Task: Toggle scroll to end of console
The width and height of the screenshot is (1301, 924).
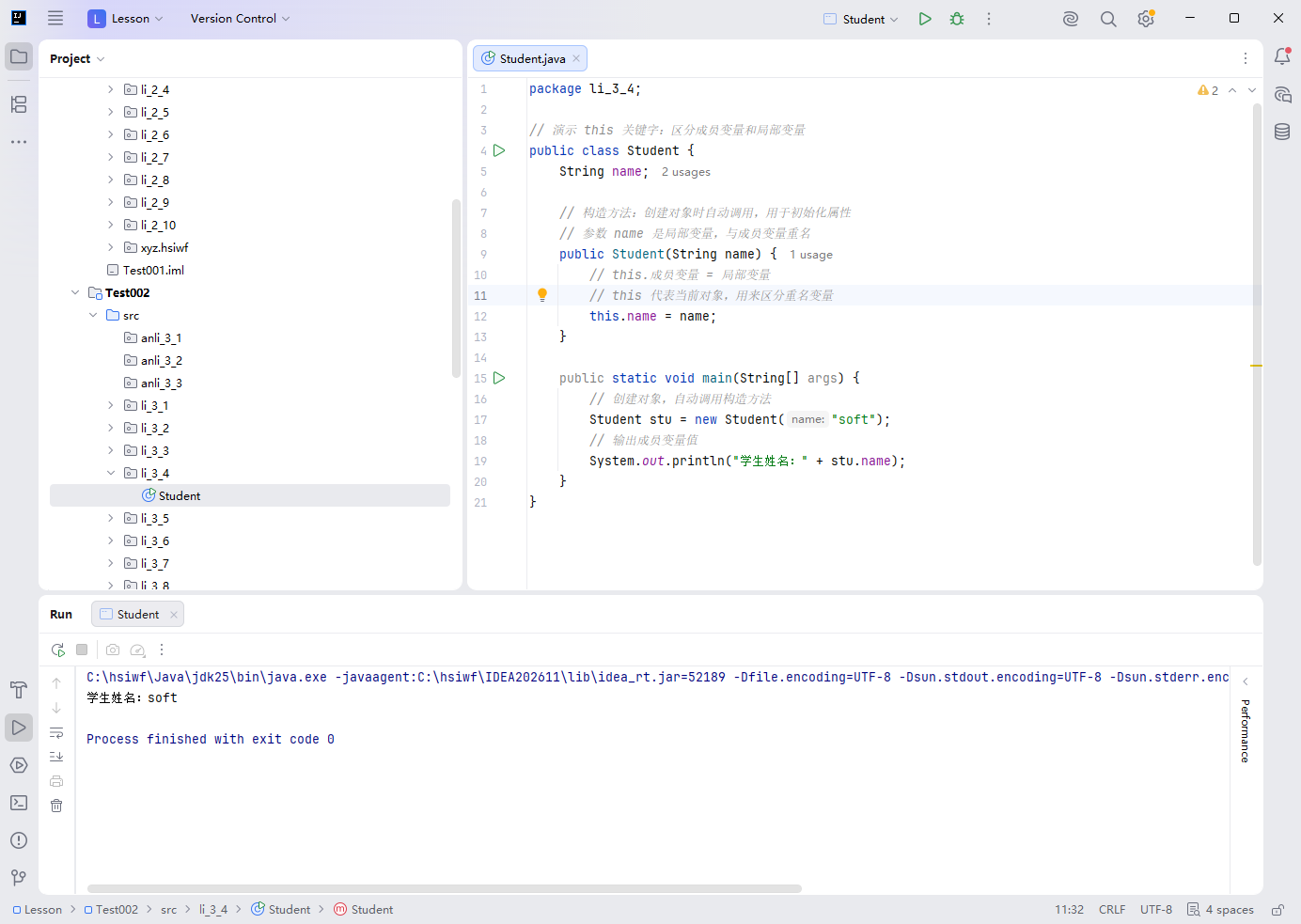Action: 56,757
